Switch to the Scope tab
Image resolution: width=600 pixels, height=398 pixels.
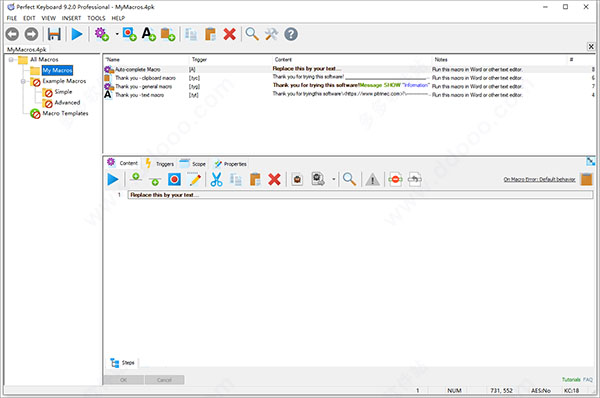point(193,163)
